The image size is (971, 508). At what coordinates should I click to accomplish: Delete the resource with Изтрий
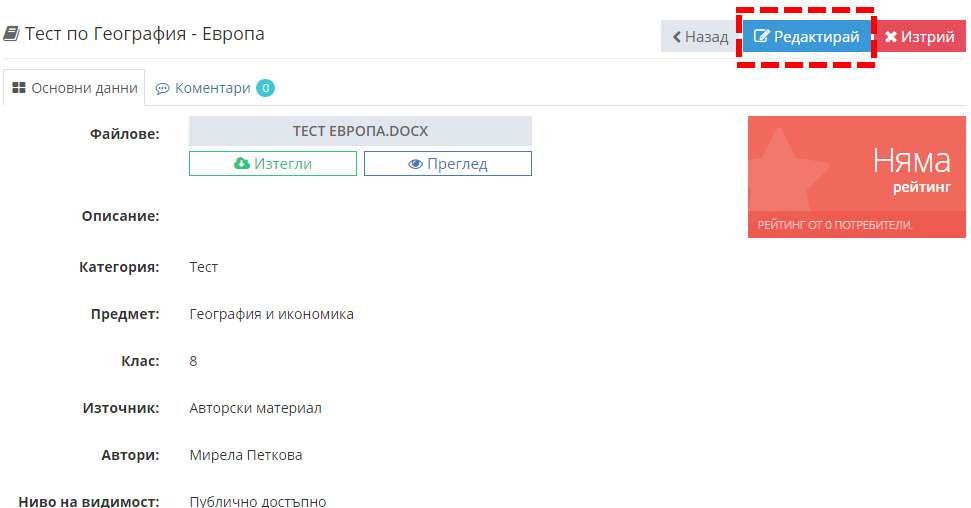click(920, 37)
